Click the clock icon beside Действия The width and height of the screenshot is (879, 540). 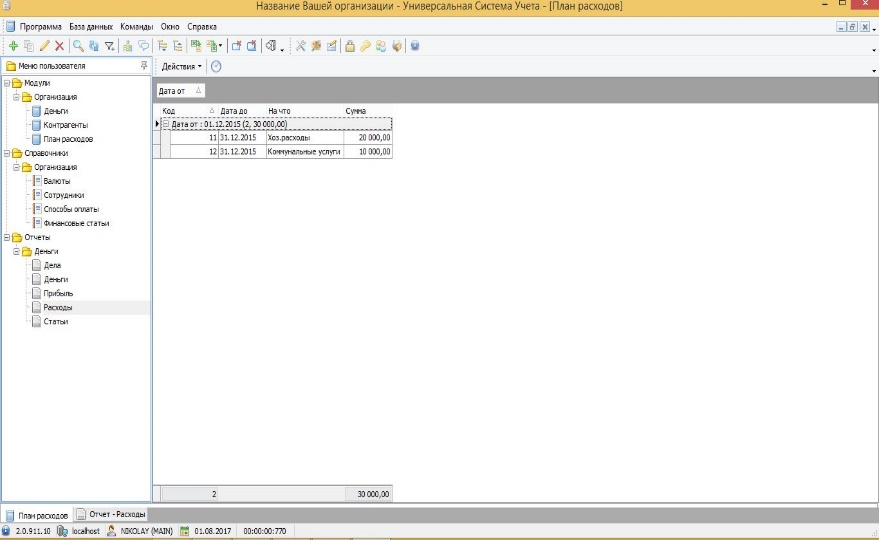click(216, 66)
